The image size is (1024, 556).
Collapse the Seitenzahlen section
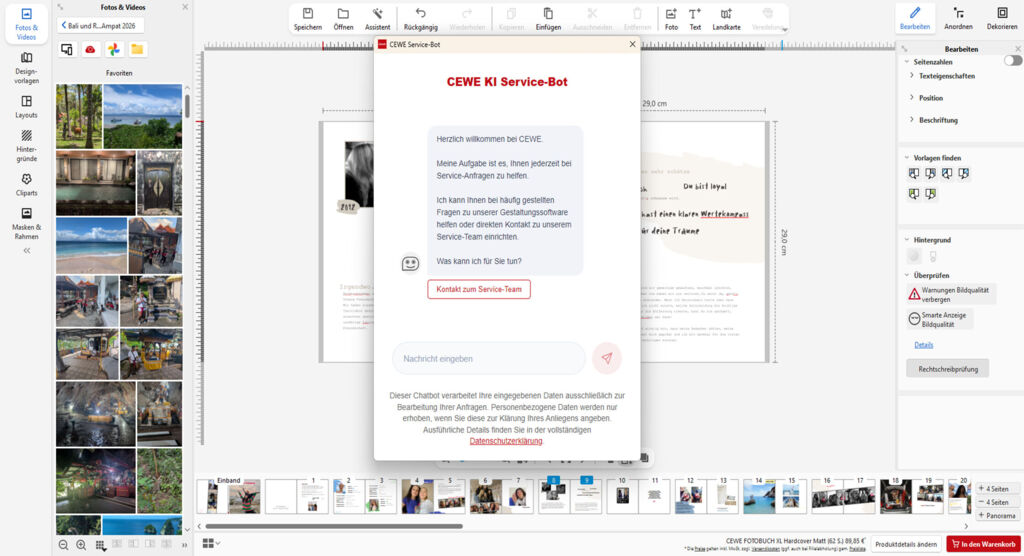[x=907, y=61]
